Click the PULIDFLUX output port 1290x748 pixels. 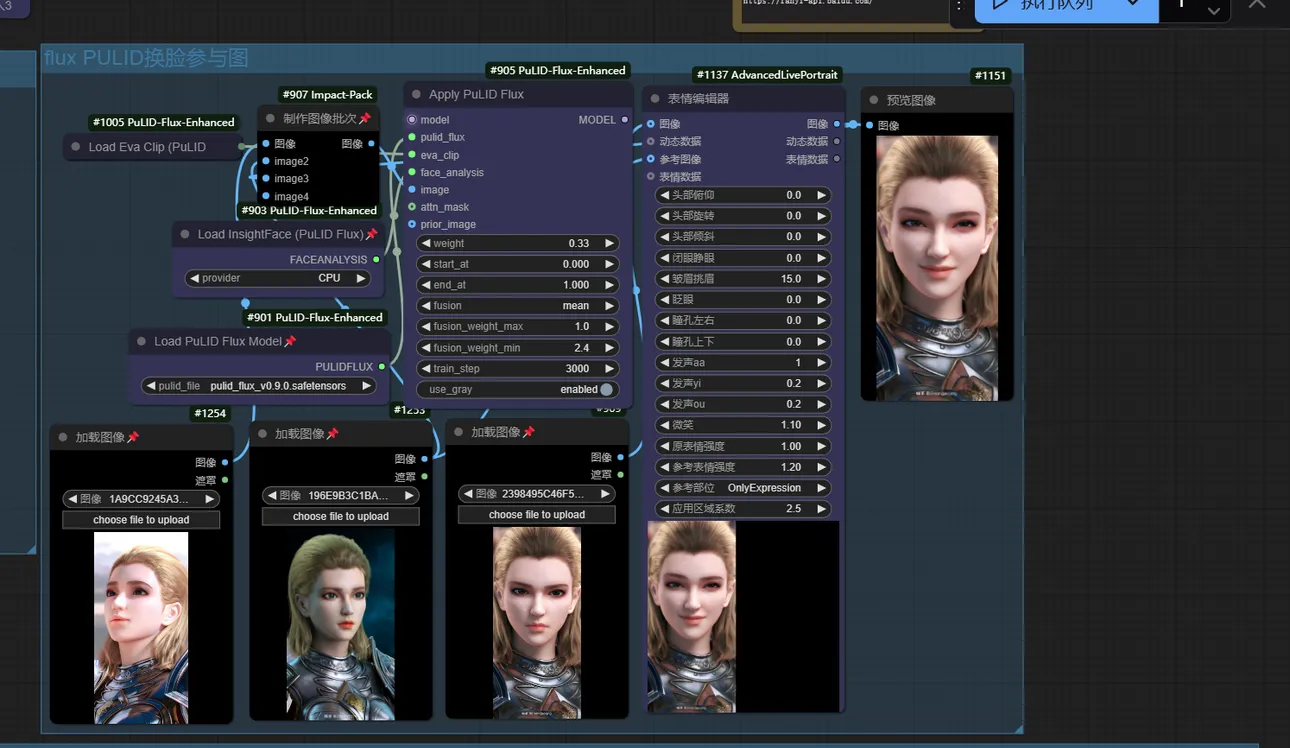click(382, 367)
